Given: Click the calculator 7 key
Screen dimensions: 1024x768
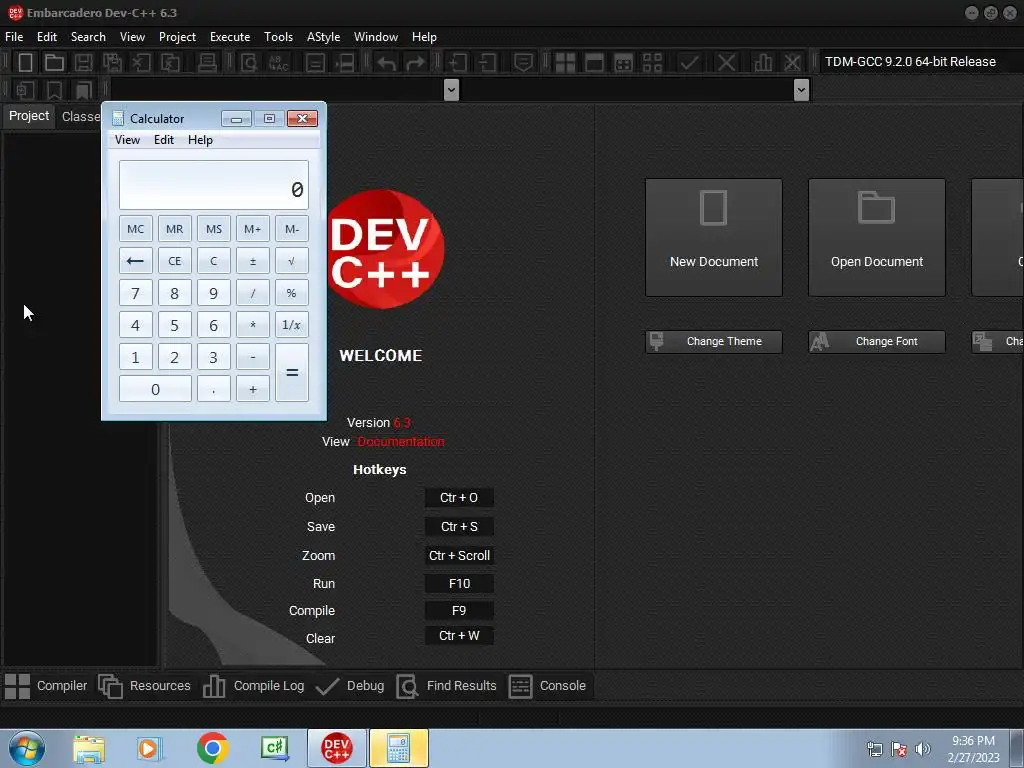Looking at the screenshot, I should coord(135,293).
